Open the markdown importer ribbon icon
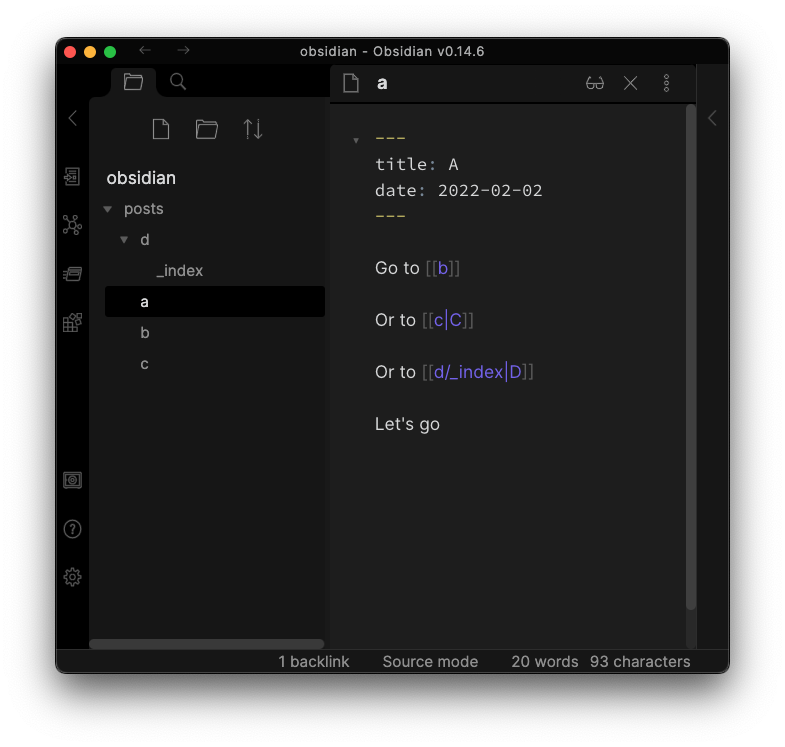Image resolution: width=785 pixels, height=747 pixels. pos(72,322)
